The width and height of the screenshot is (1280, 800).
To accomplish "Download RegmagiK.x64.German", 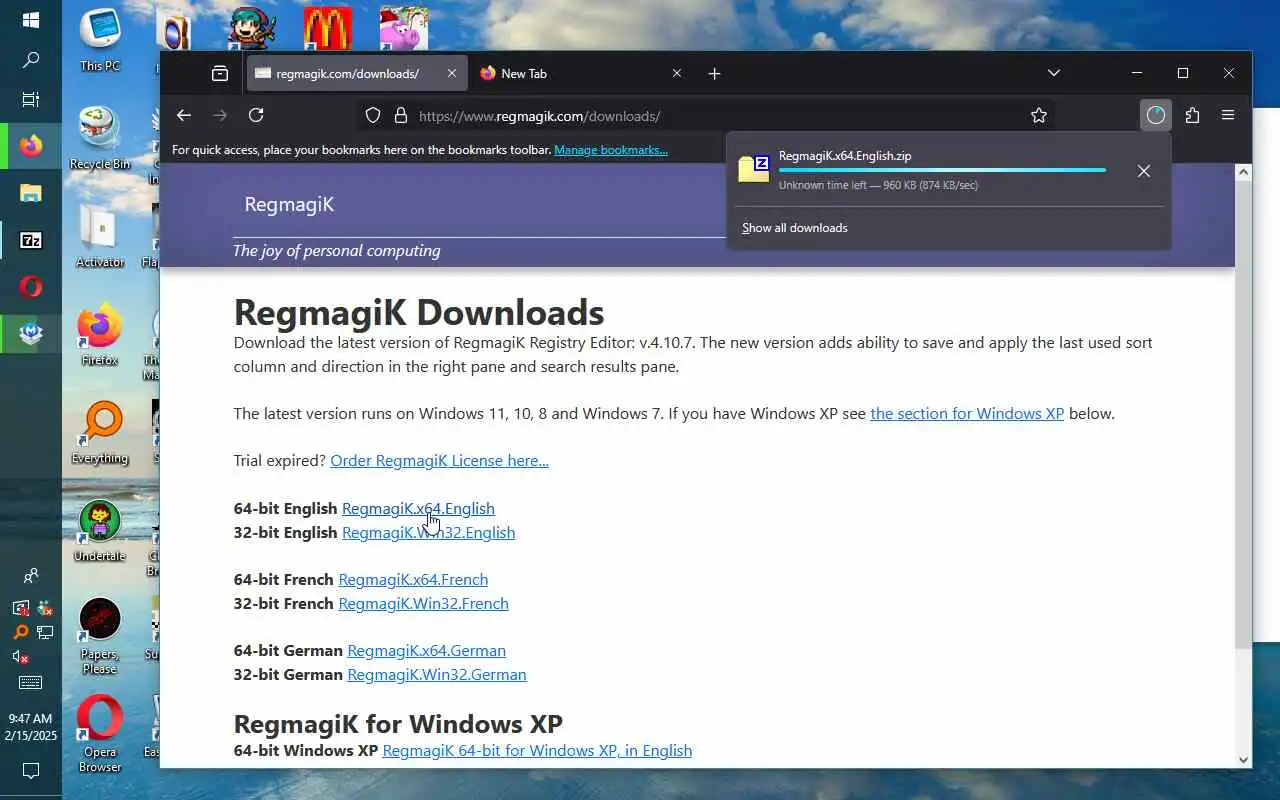I will pyautogui.click(x=426, y=650).
